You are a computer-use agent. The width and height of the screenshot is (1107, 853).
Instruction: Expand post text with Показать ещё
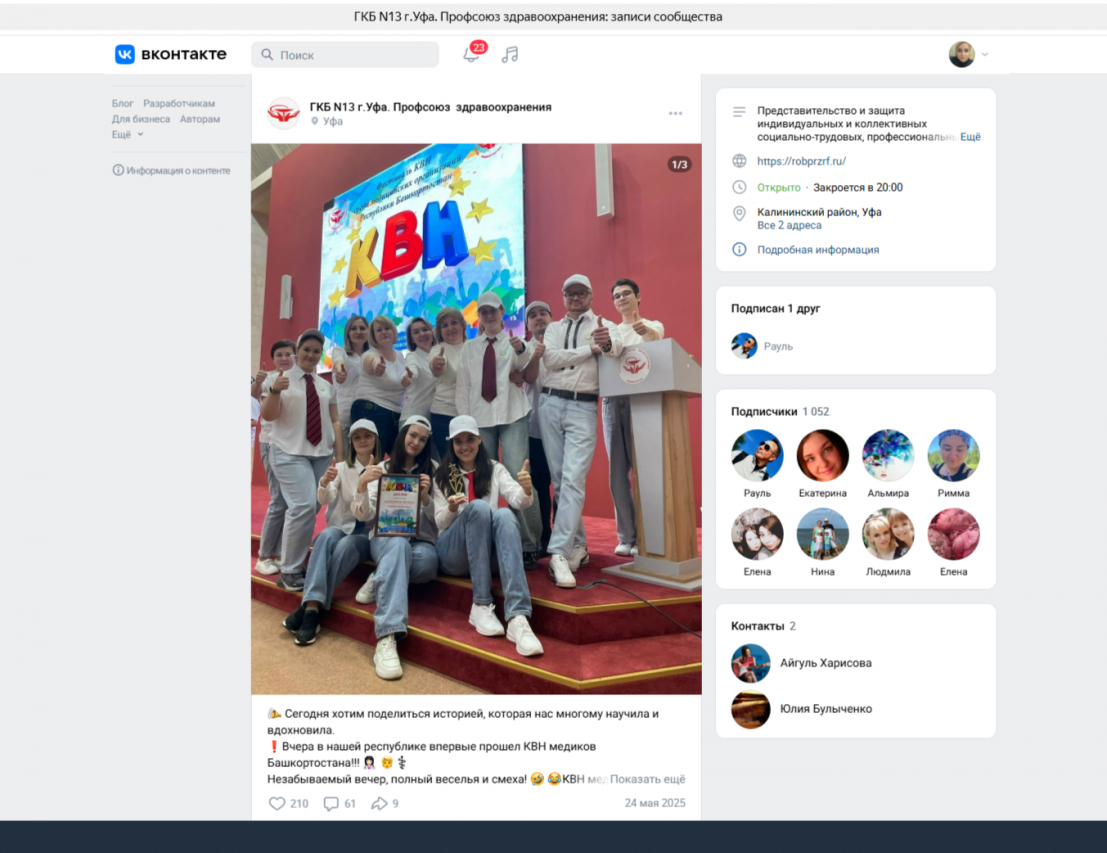click(647, 779)
